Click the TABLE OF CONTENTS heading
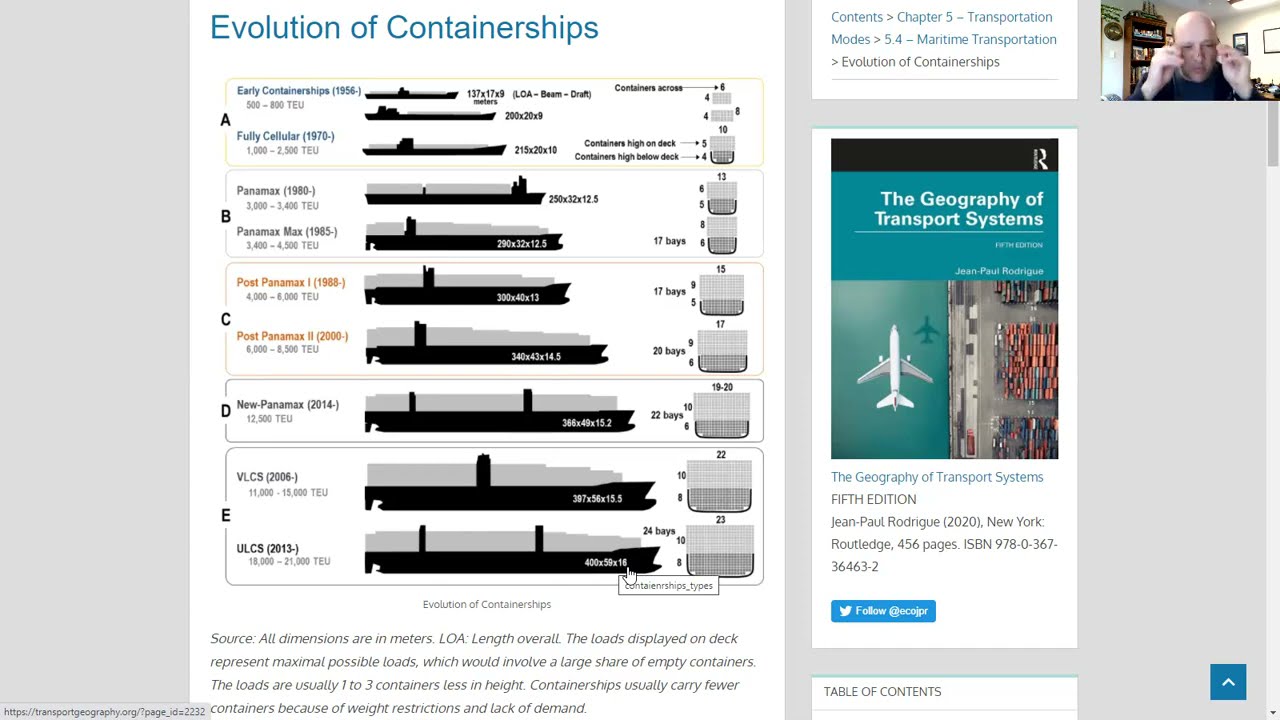 point(882,691)
